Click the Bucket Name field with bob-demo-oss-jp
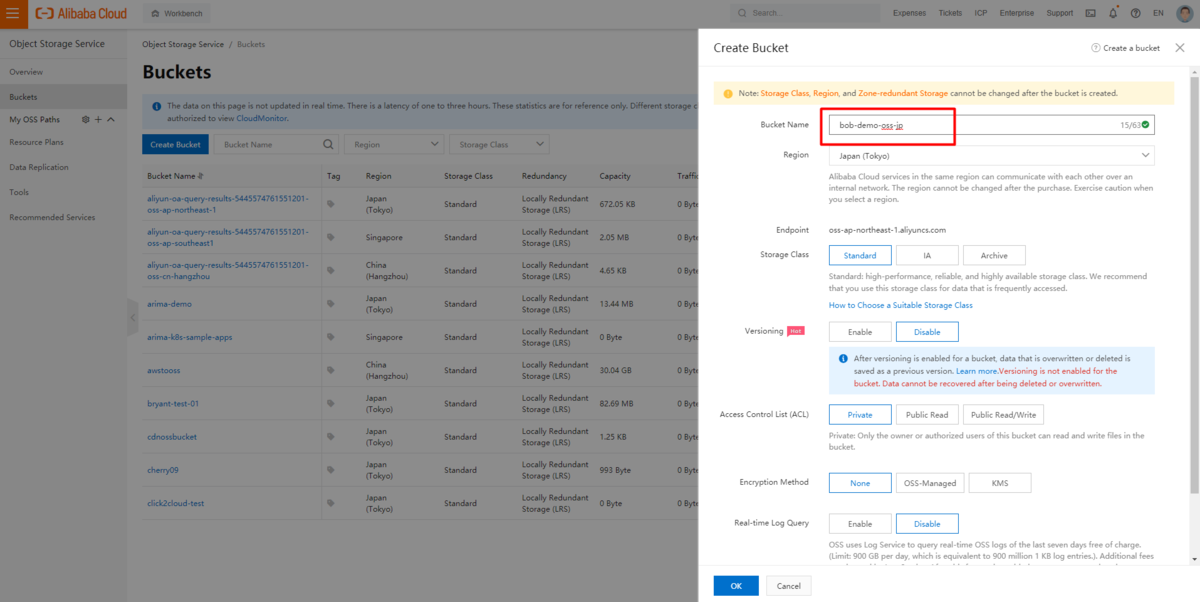 tap(992, 125)
